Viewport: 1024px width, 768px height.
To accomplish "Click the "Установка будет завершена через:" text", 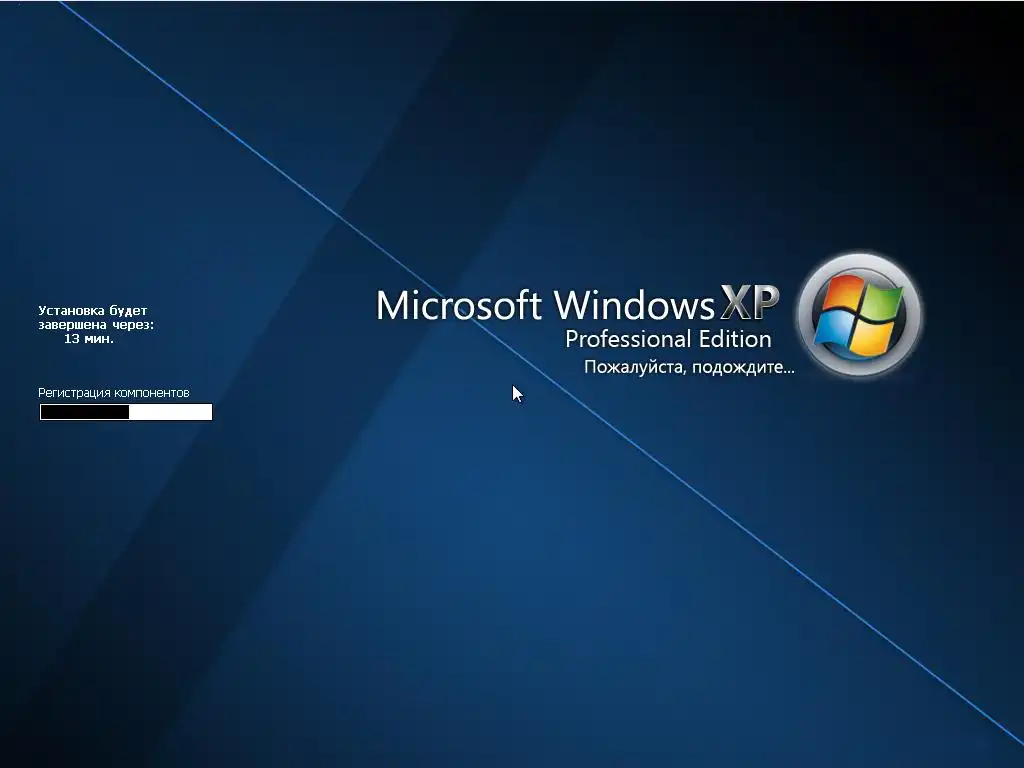I will pyautogui.click(x=96, y=317).
